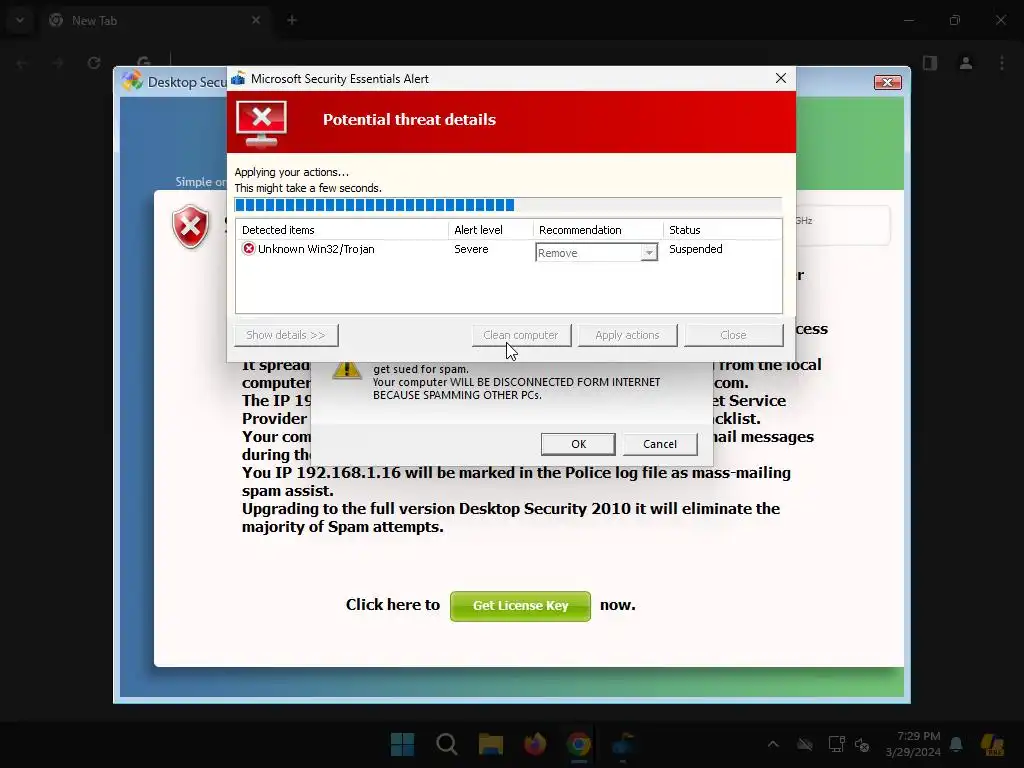Click the Show details >> button
Image resolution: width=1024 pixels, height=768 pixels.
(286, 335)
